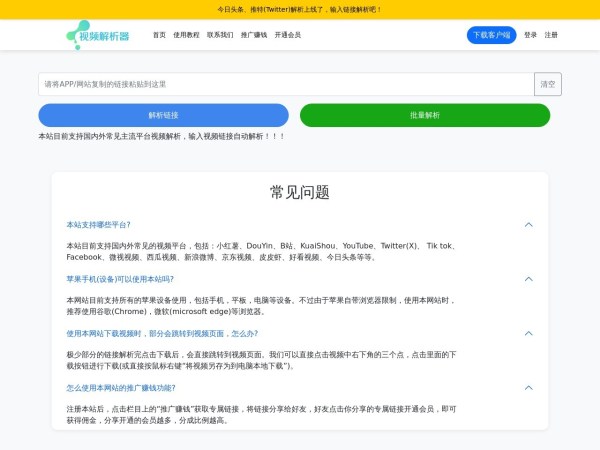This screenshot has height=450, width=600.
Task: Click the blue 解析链接 button
Action: pyautogui.click(x=163, y=115)
